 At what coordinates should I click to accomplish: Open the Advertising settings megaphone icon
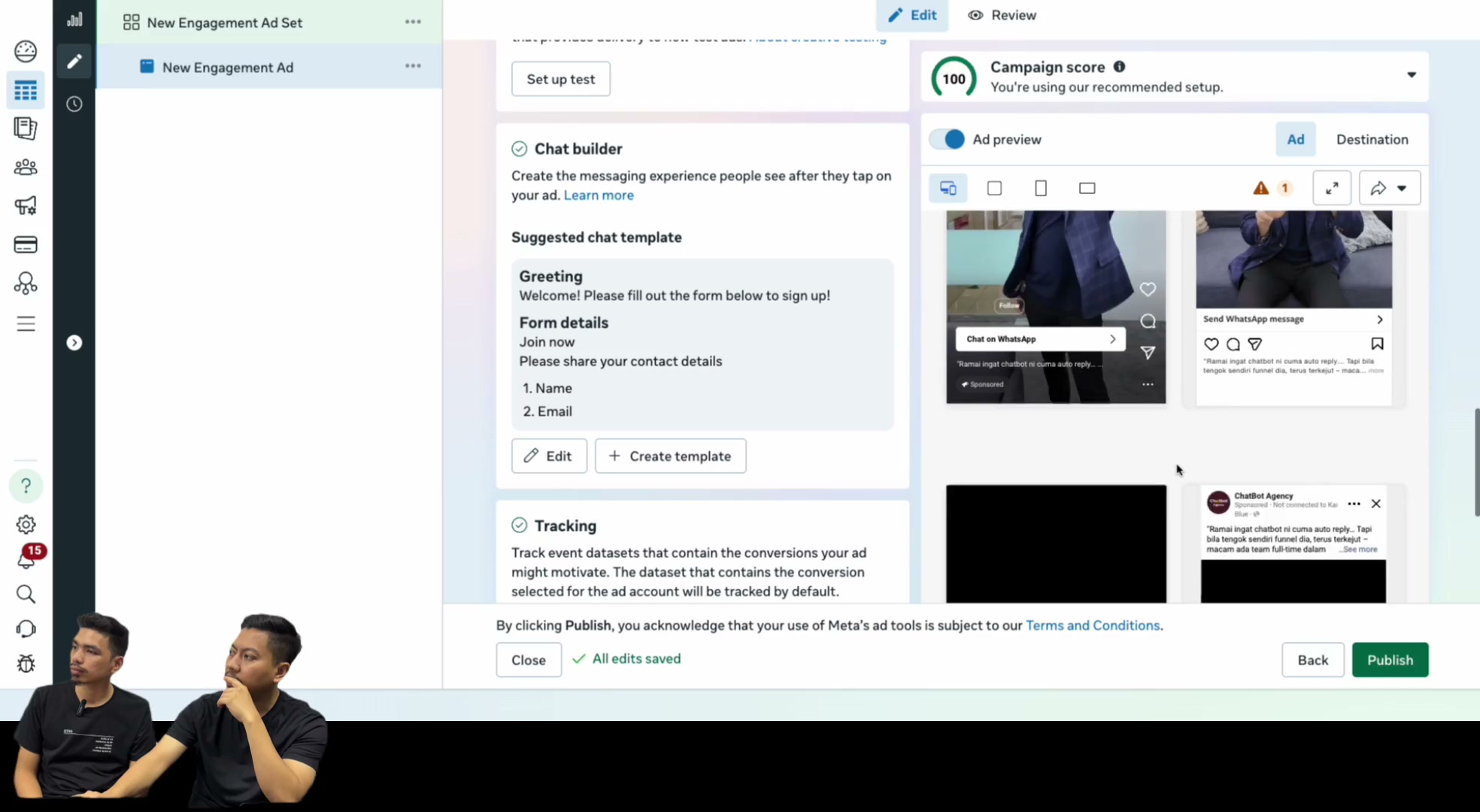[x=26, y=205]
